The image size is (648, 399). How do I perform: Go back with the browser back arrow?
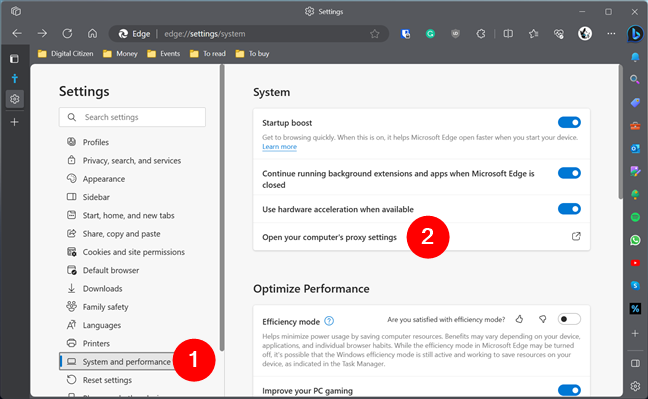coord(17,33)
